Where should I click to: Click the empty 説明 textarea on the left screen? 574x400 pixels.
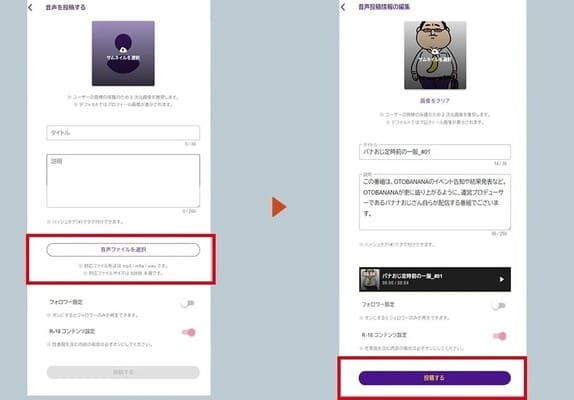tap(123, 181)
